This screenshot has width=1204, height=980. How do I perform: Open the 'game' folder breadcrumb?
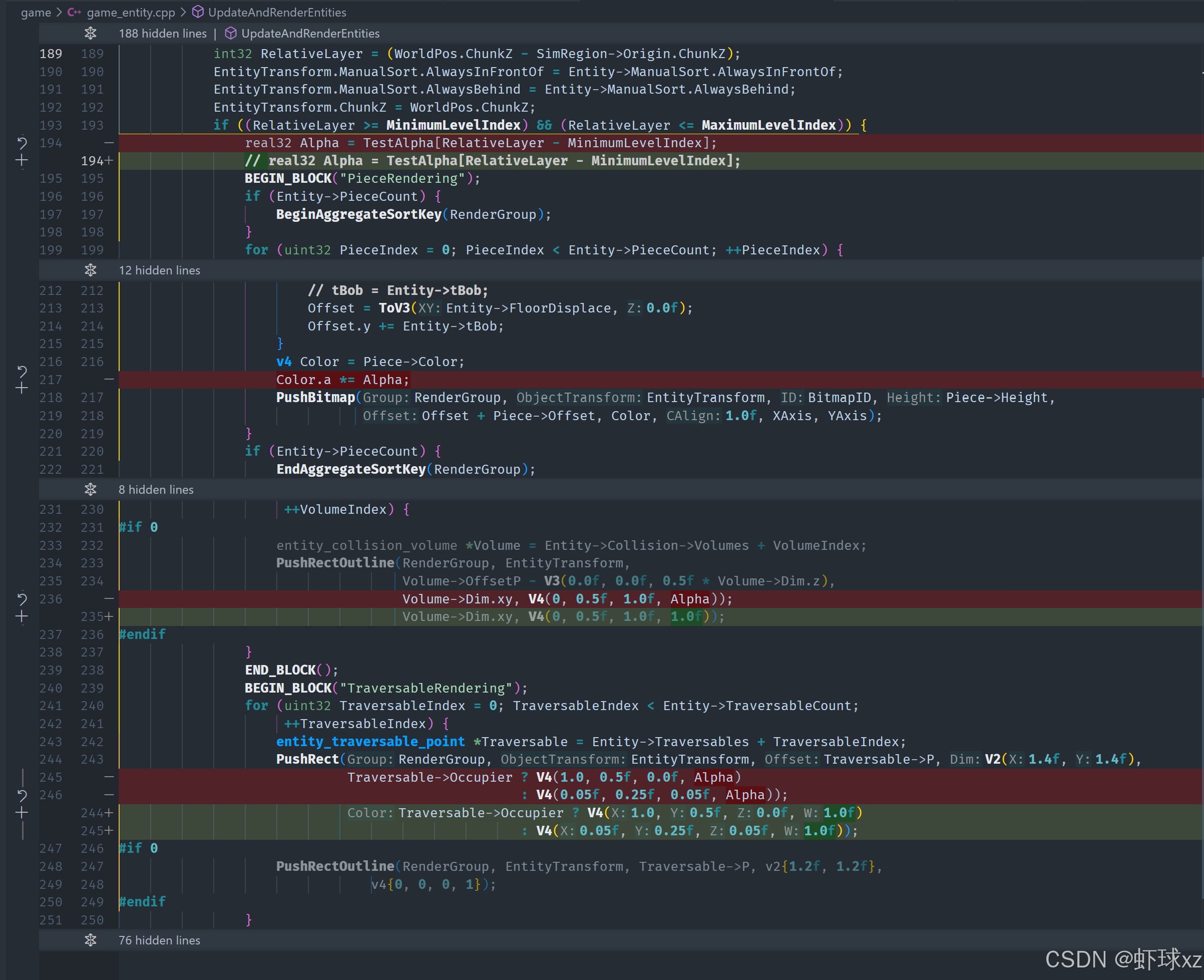[36, 13]
